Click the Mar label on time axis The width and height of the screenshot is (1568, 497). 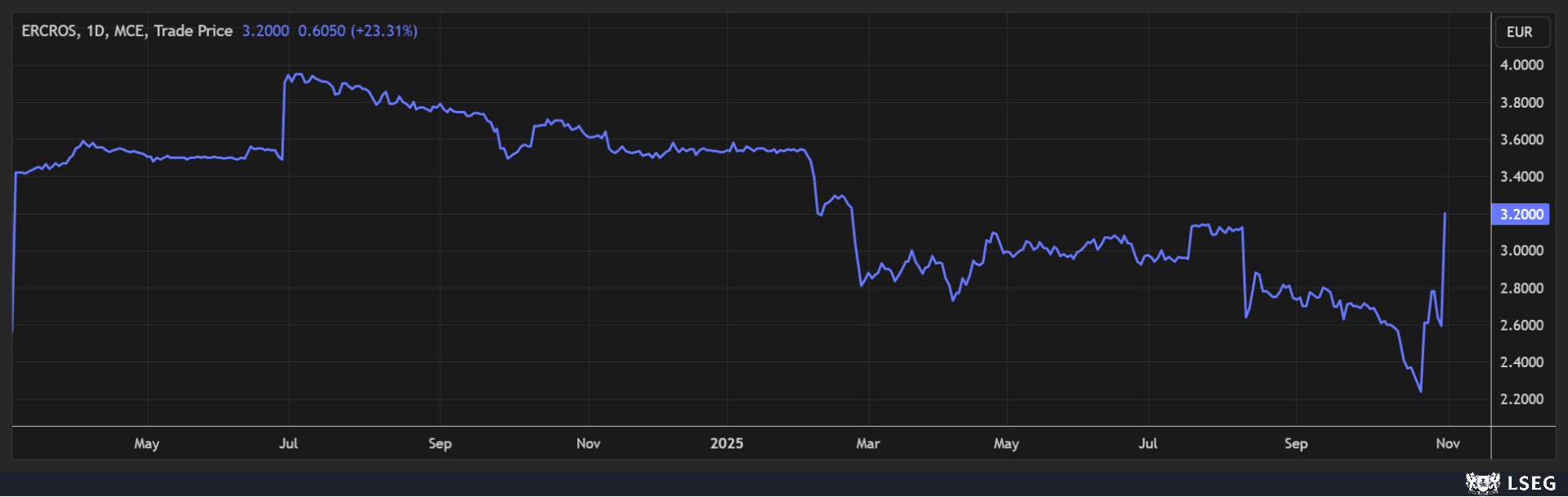click(x=867, y=444)
